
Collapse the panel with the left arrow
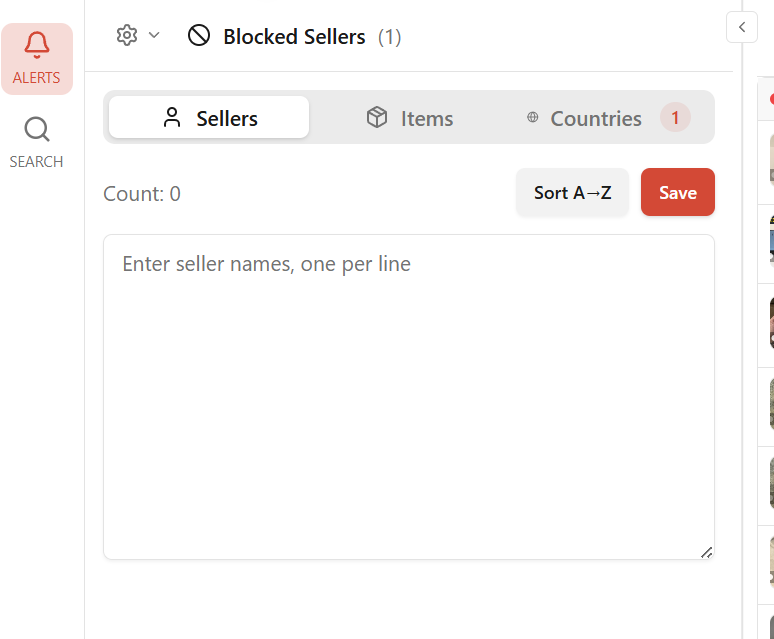742,27
